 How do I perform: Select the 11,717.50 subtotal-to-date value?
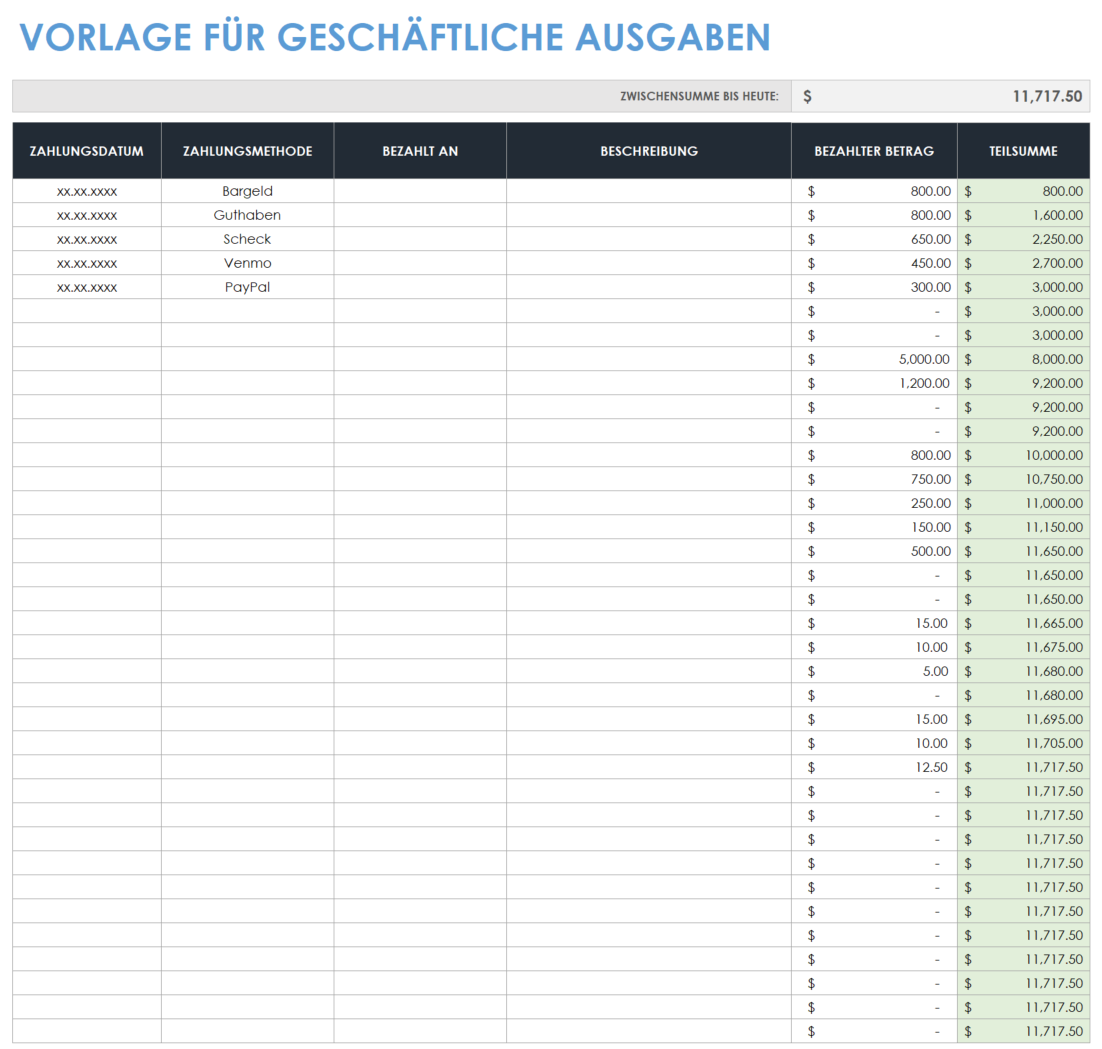tap(1047, 96)
